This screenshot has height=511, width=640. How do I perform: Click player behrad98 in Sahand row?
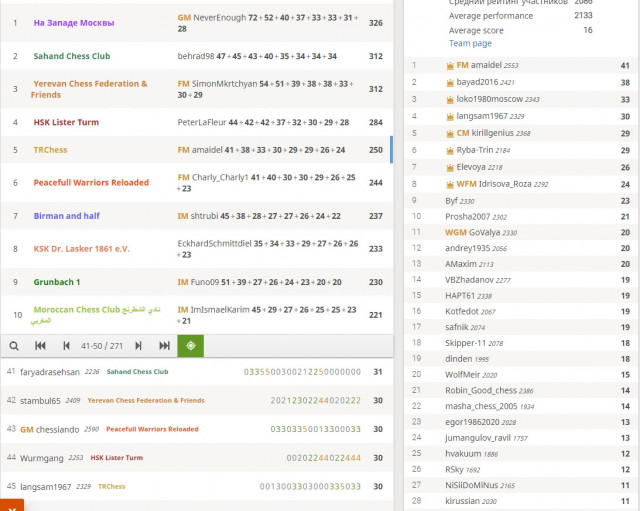click(x=196, y=56)
